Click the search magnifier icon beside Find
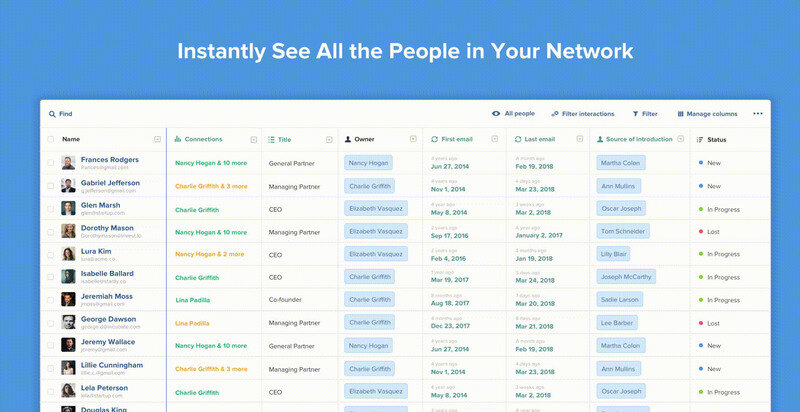The height and width of the screenshot is (412, 800). 52,114
